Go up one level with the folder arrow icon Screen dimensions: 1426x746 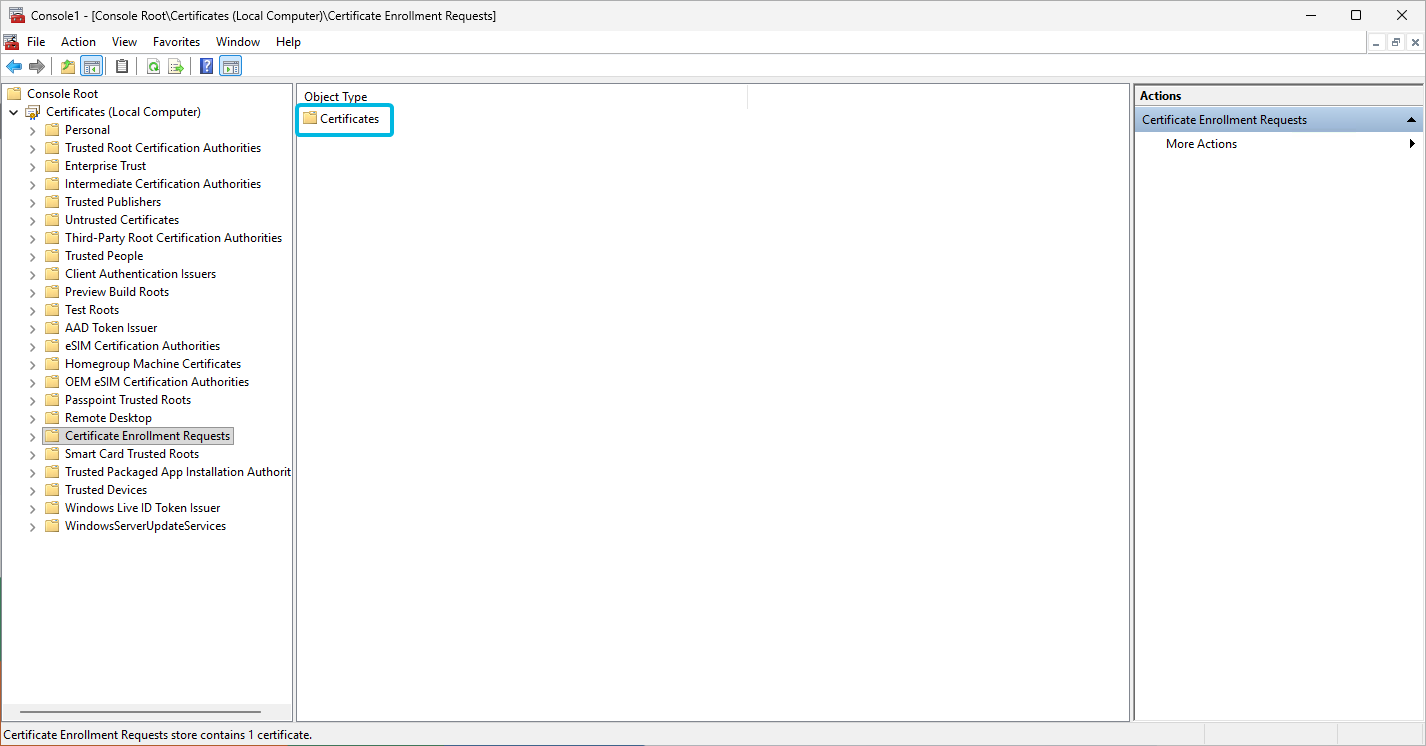tap(68, 67)
